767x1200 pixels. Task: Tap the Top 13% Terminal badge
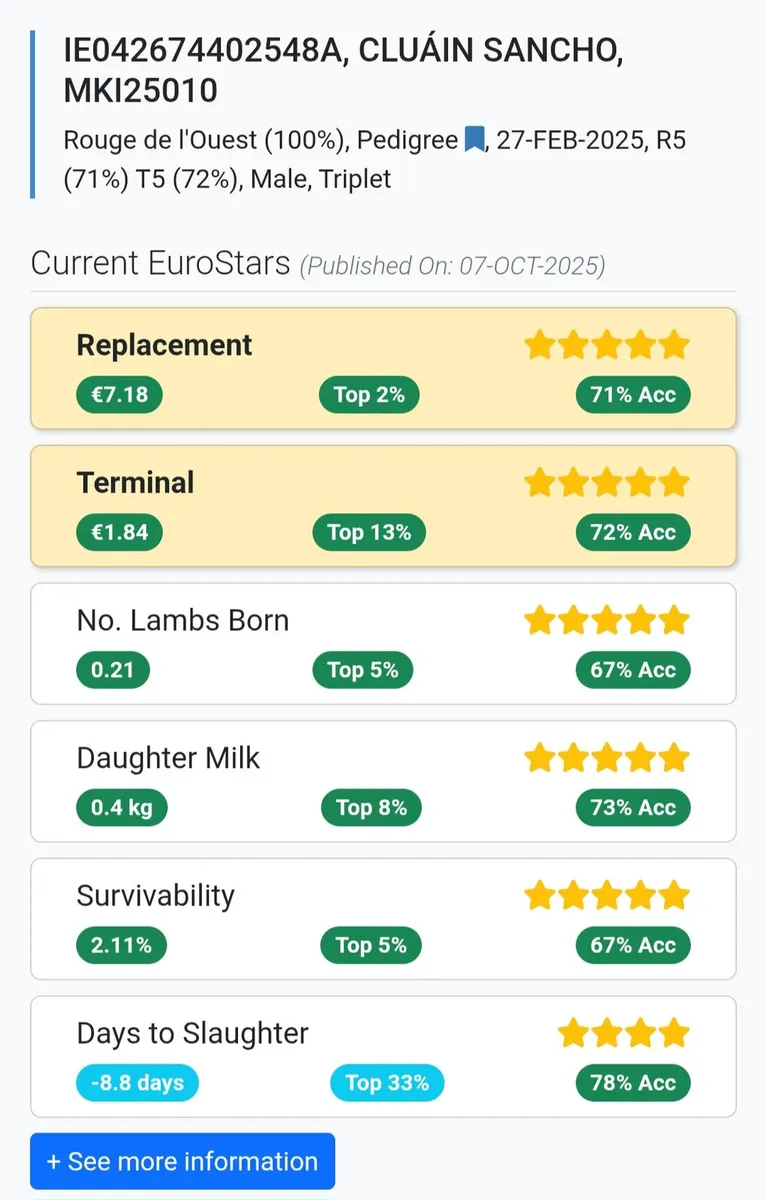[x=369, y=533]
